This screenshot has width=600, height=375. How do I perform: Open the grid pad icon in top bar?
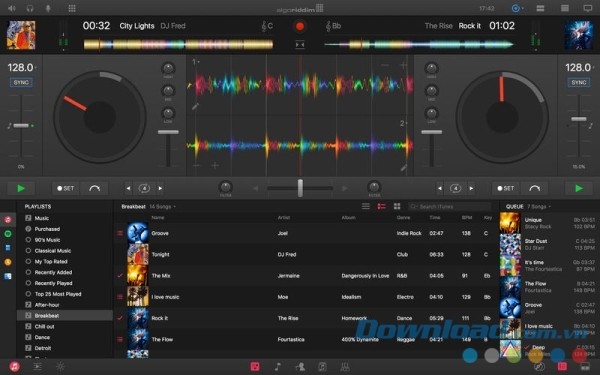pyautogui.click(x=72, y=8)
